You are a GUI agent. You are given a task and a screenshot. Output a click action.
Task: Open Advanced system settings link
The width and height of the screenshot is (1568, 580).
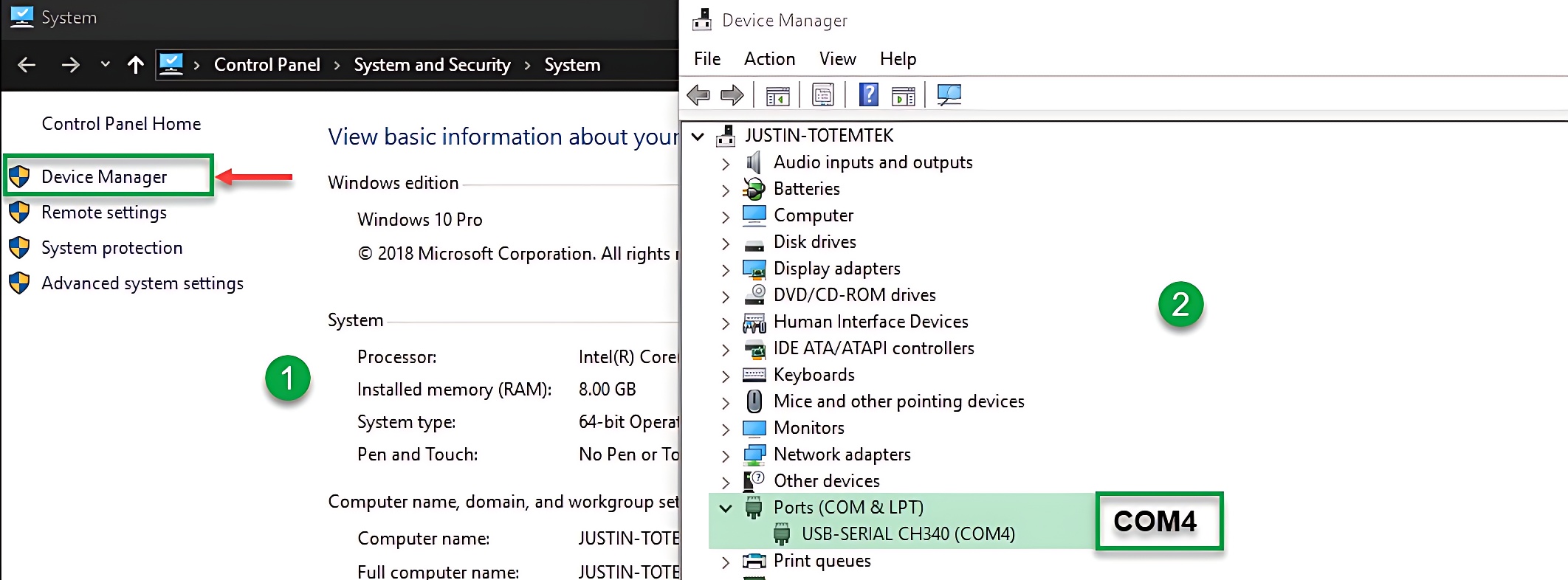click(x=142, y=283)
